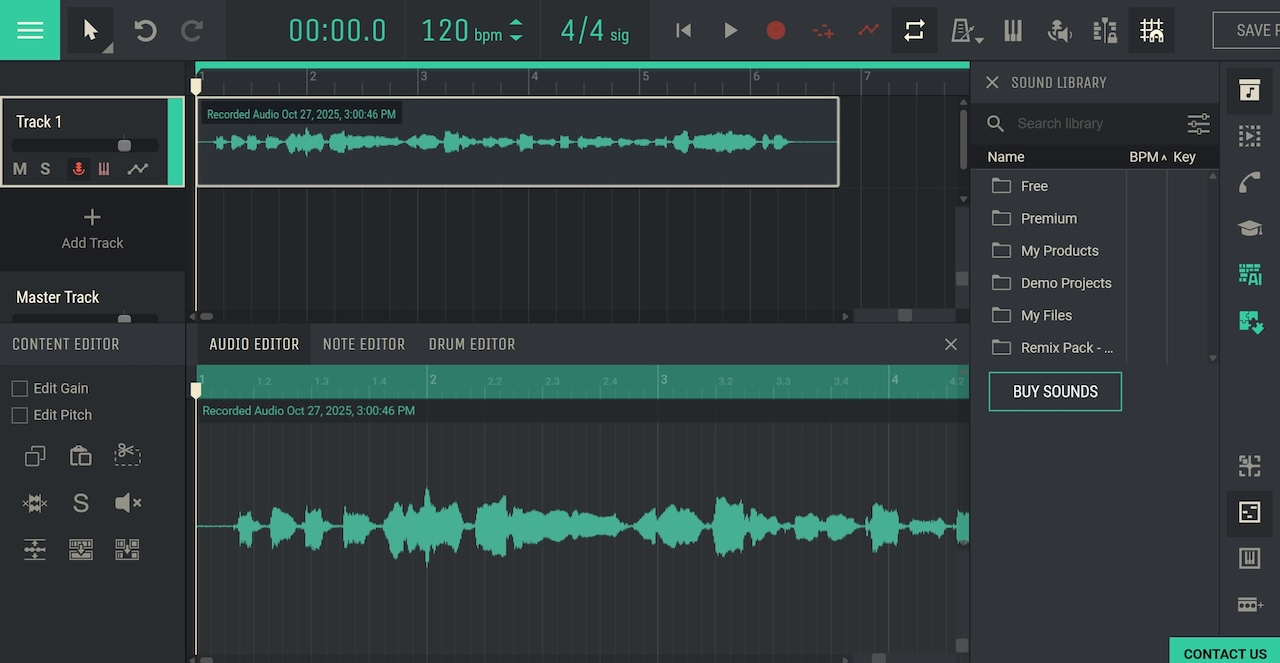
Task: Open the mixer icon in top toolbar
Action: (1105, 31)
